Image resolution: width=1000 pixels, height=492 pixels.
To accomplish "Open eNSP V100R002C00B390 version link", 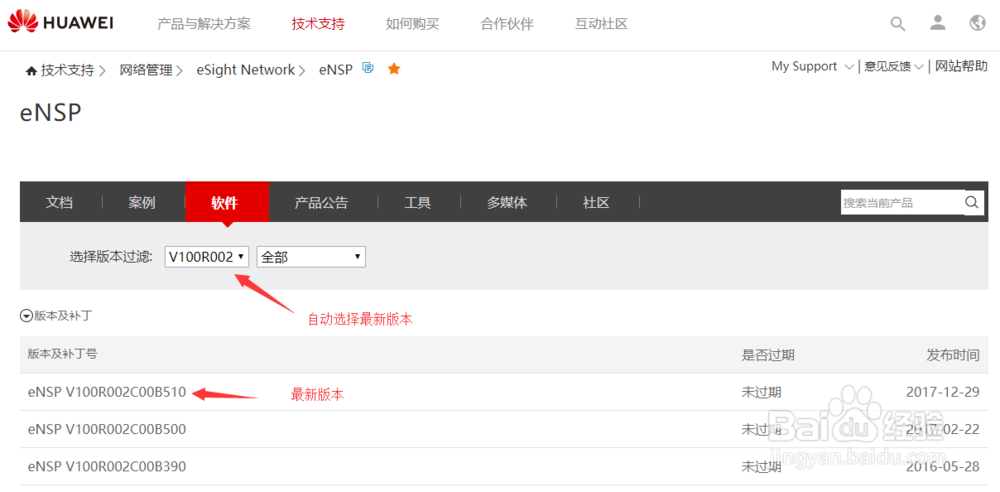I will 107,466.
